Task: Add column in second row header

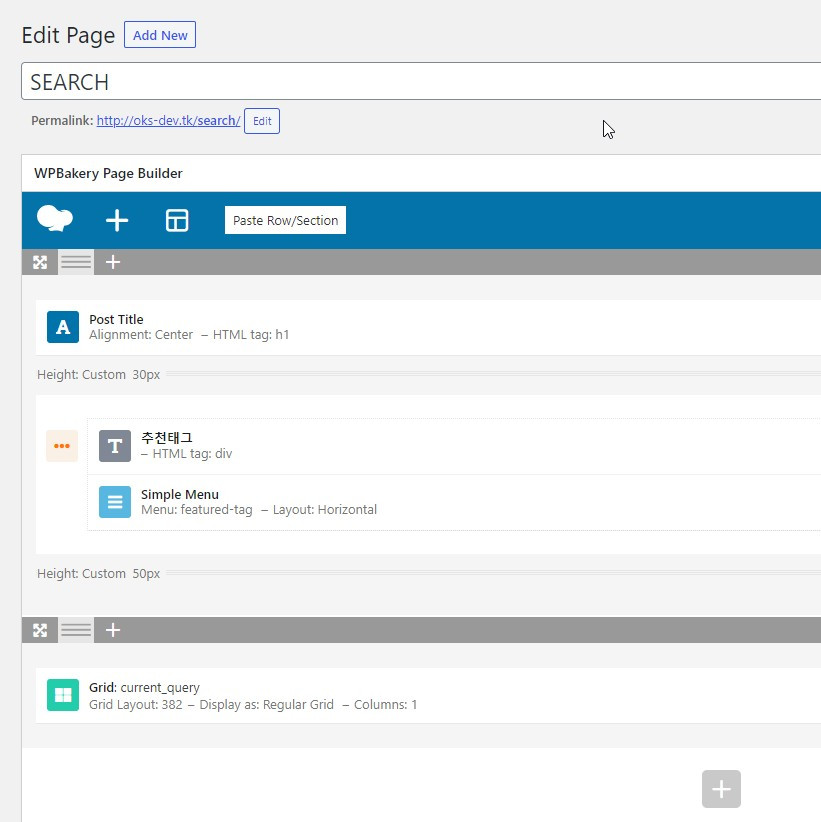Action: 113,630
